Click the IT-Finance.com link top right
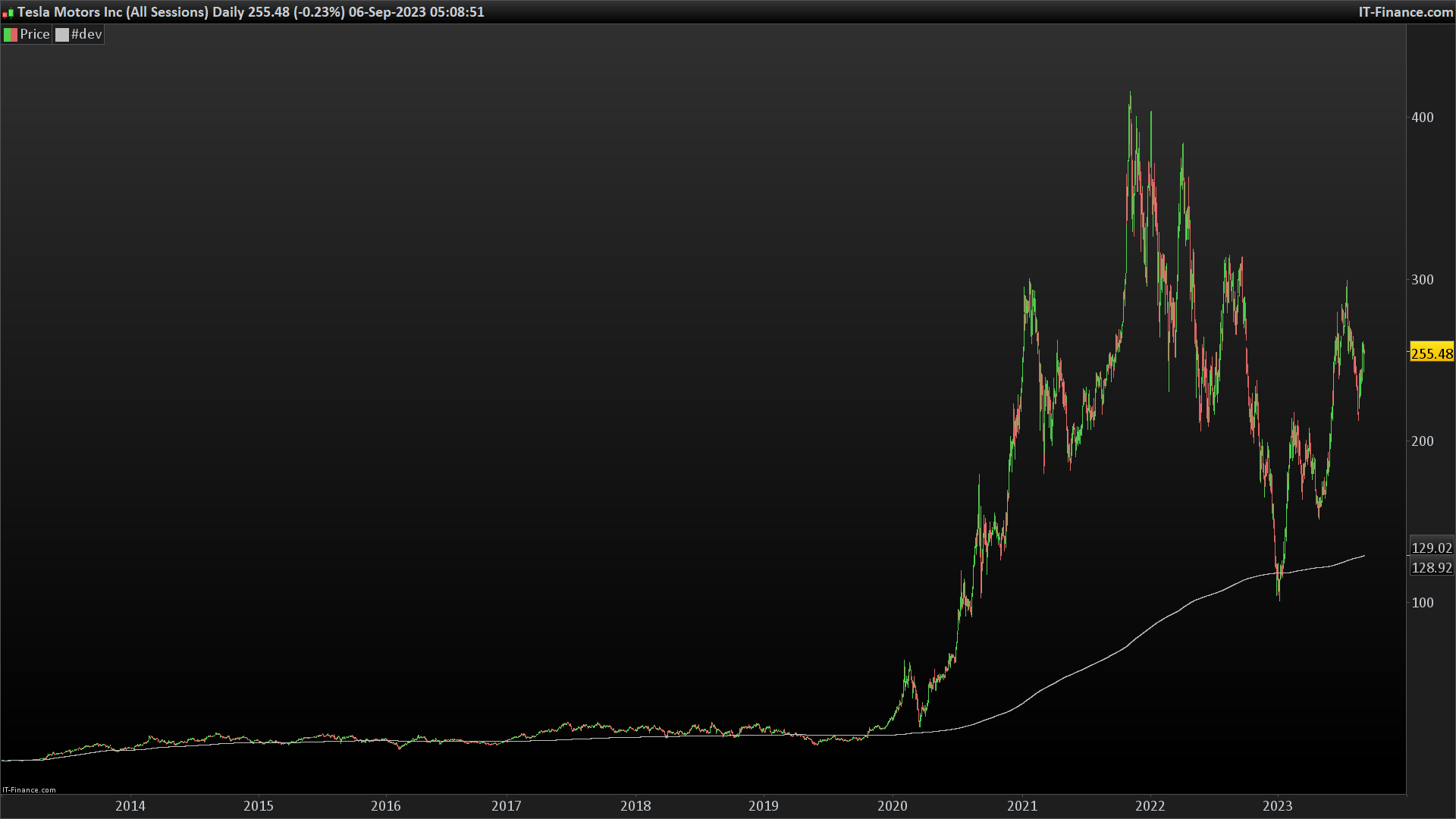The image size is (1456, 819). (1405, 12)
